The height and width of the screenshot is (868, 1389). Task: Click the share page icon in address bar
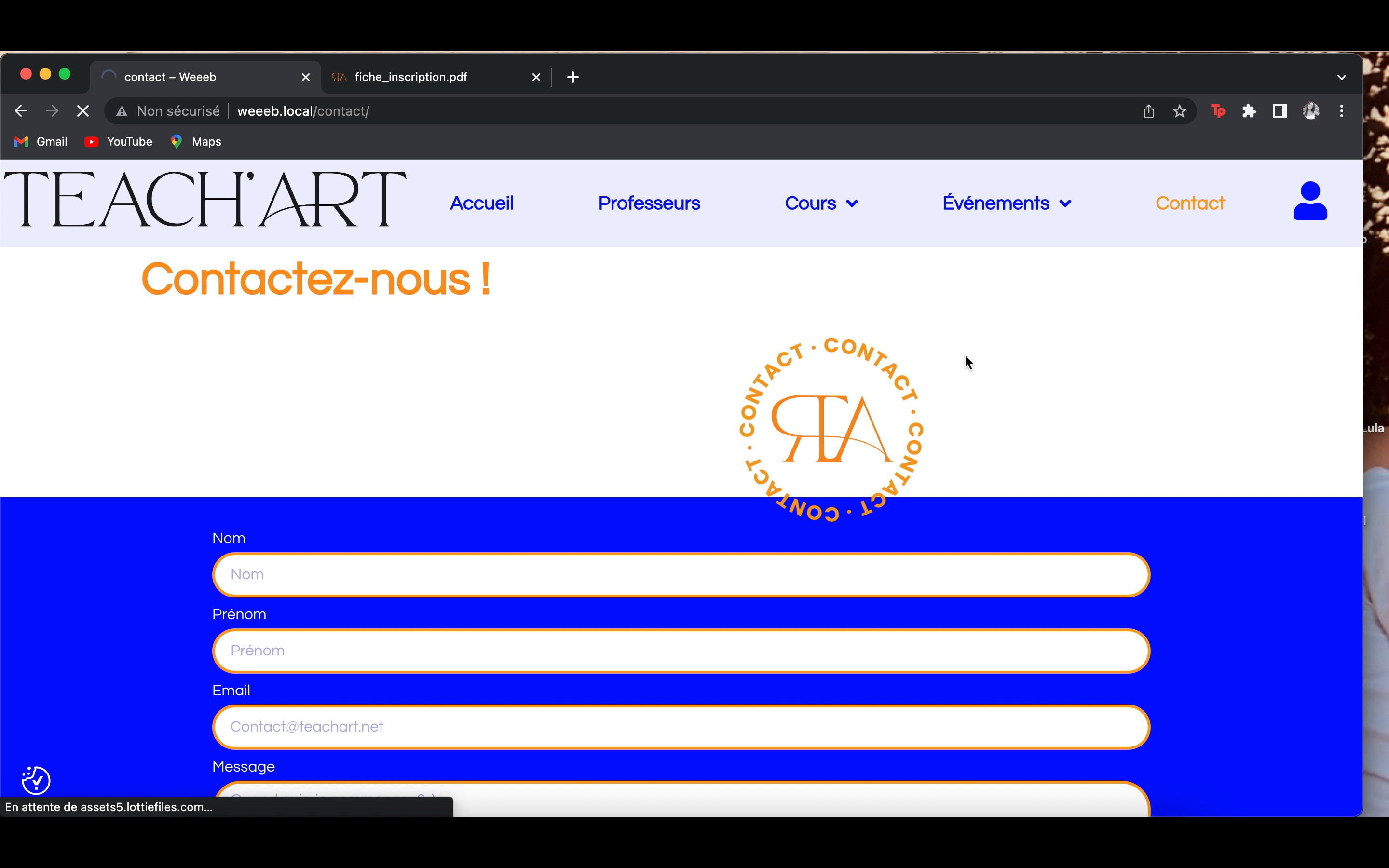1148,111
